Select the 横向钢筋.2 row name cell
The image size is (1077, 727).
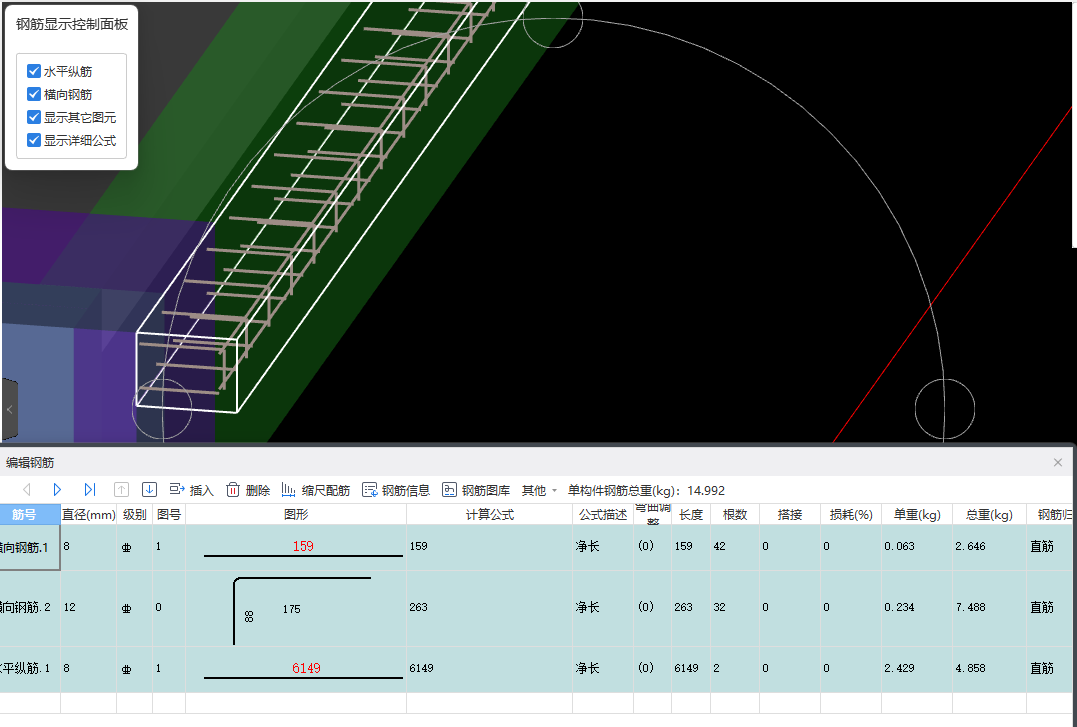(x=30, y=607)
